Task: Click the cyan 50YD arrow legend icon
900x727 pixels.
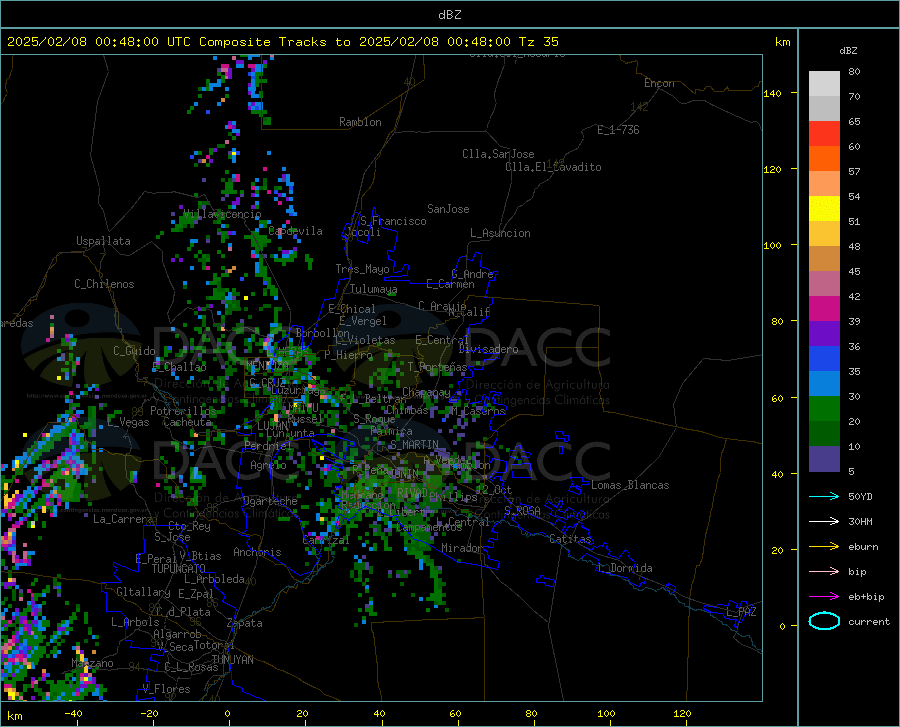Action: 824,496
